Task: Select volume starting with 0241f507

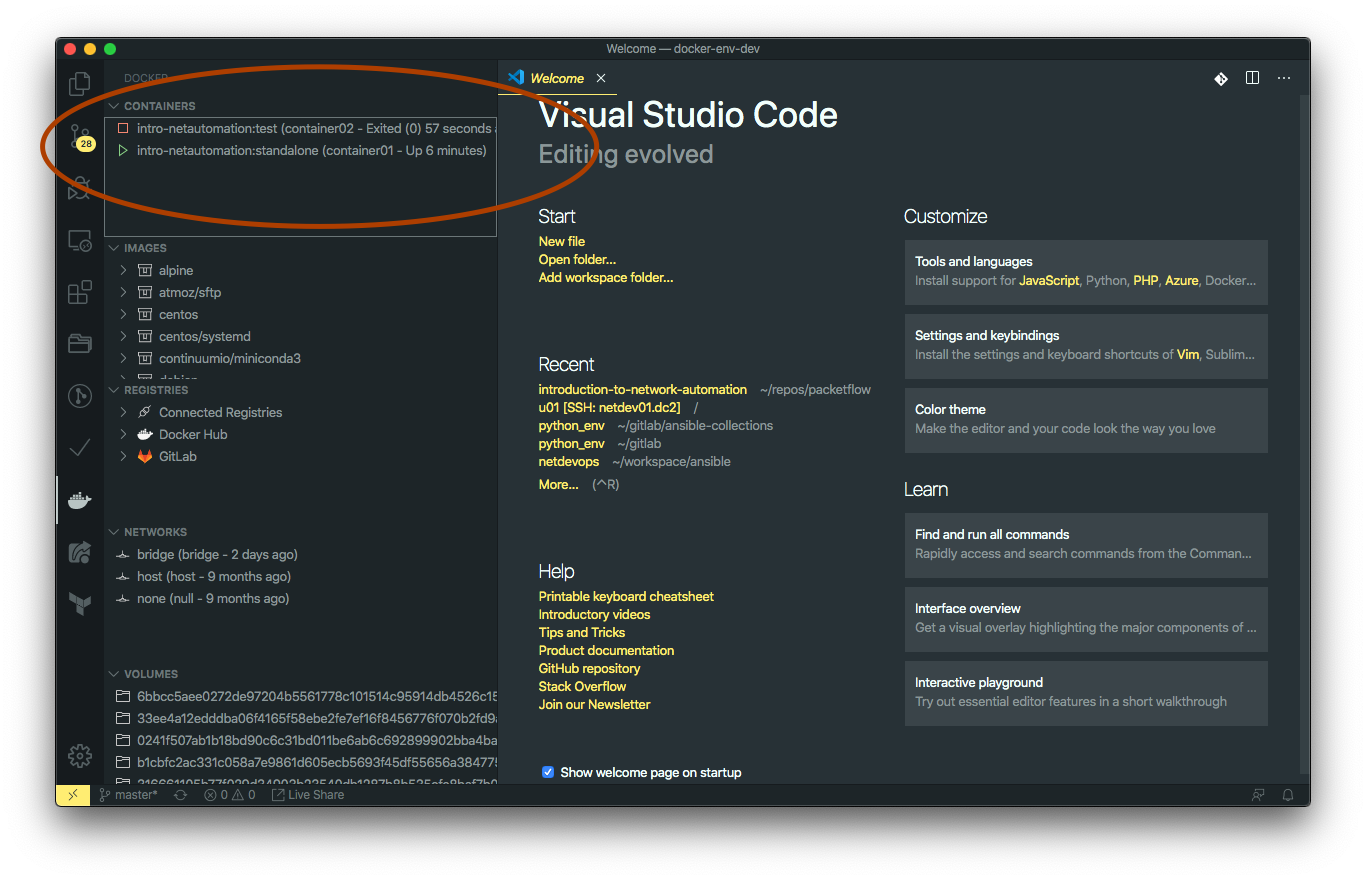Action: click(300, 740)
